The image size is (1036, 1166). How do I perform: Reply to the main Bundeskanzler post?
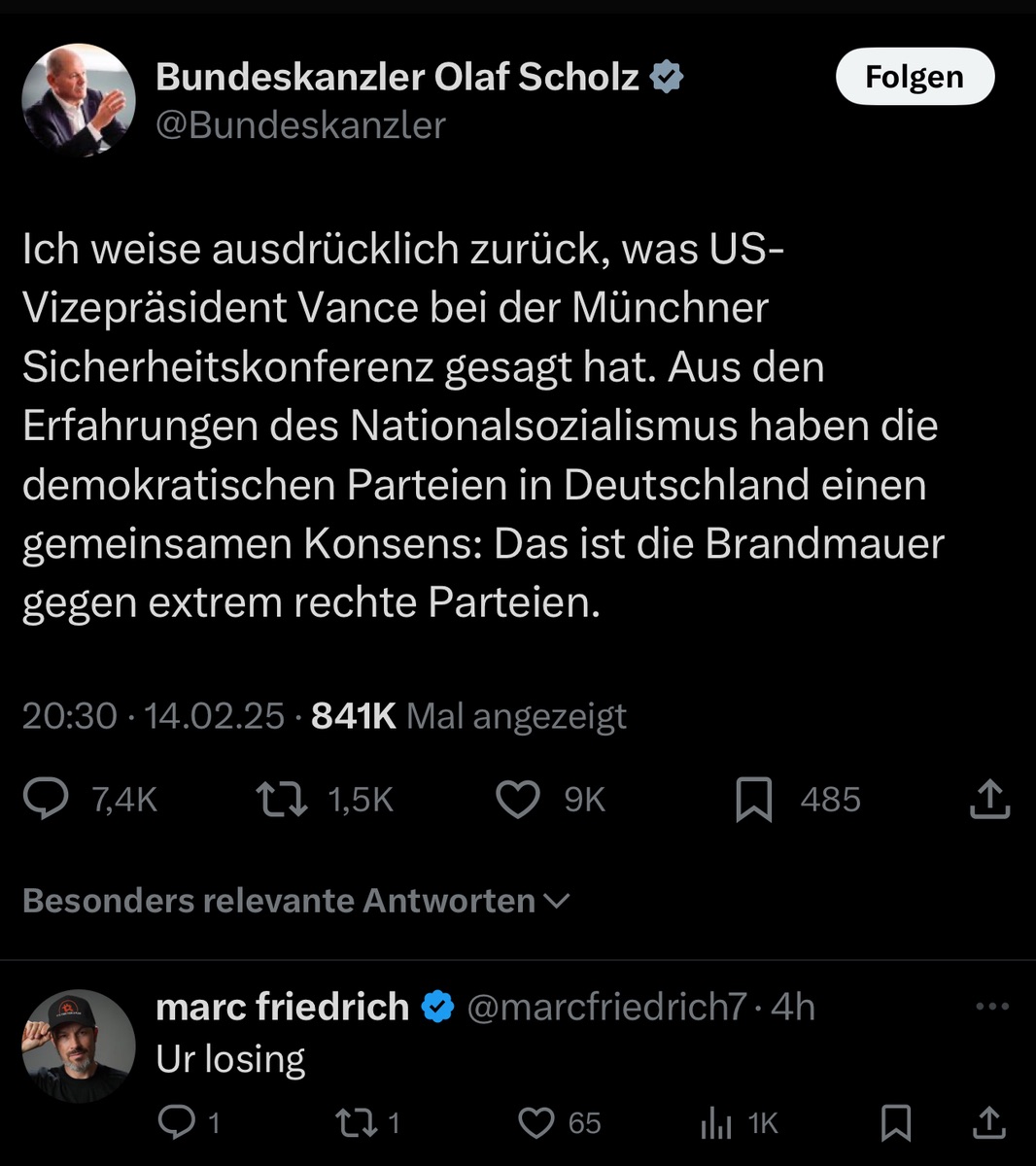[x=47, y=799]
